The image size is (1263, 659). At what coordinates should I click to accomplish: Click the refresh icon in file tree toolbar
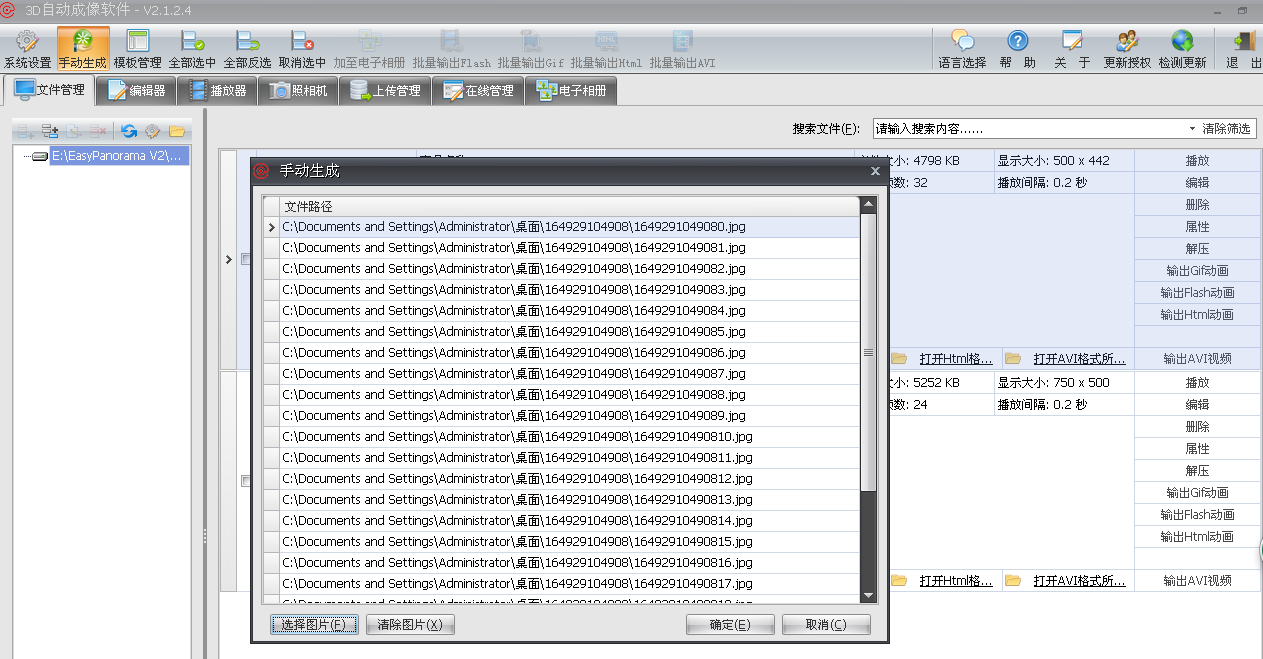[x=129, y=131]
